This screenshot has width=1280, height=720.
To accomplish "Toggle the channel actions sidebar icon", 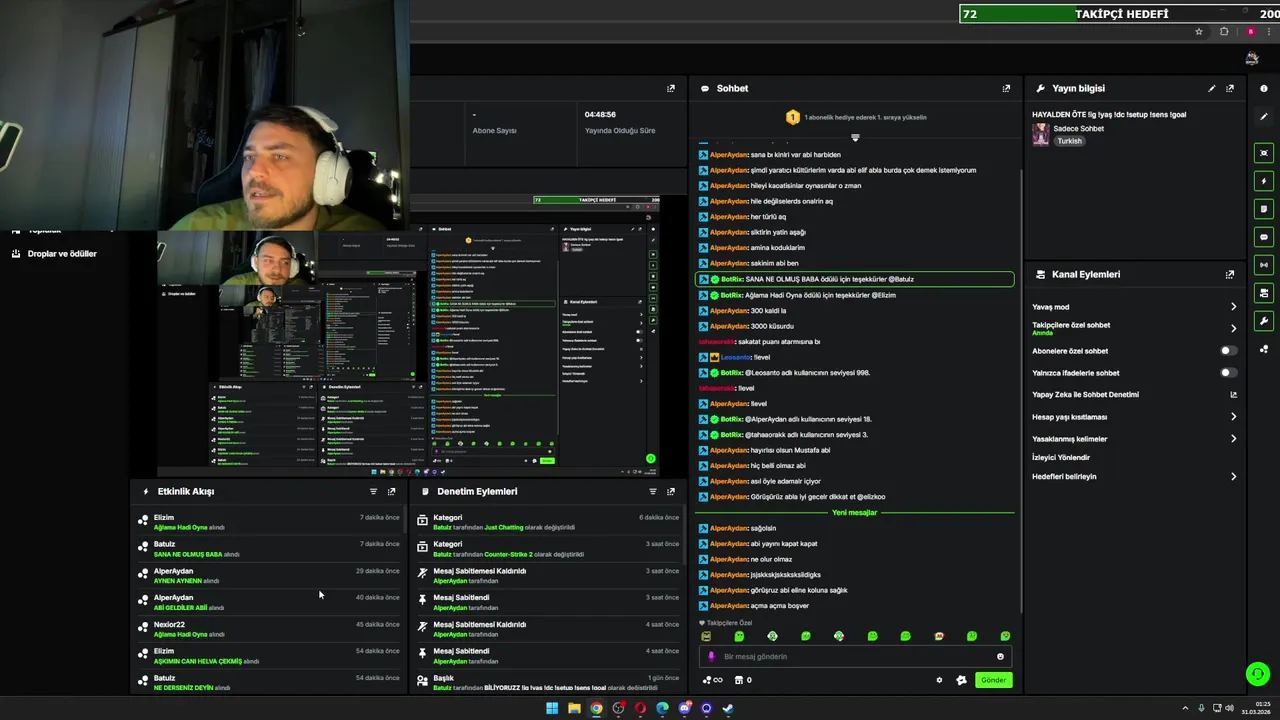I will click(x=1264, y=293).
